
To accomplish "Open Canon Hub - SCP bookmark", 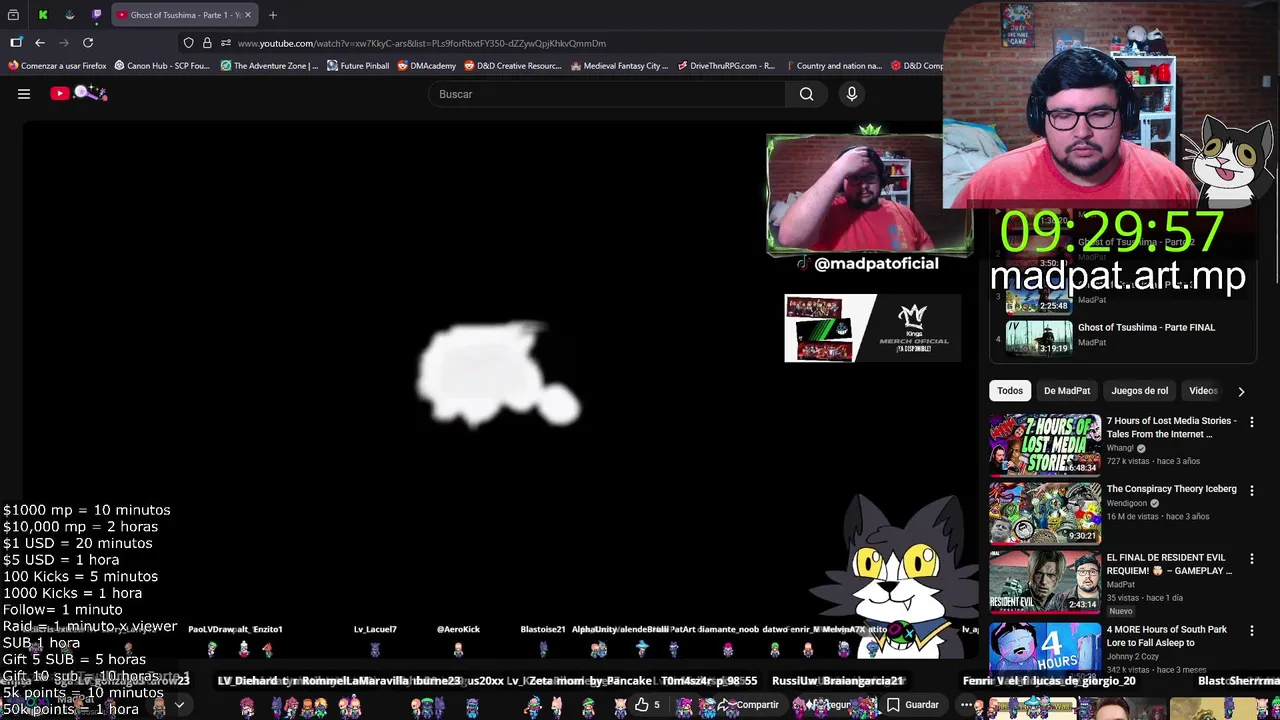I will pyautogui.click(x=162, y=66).
